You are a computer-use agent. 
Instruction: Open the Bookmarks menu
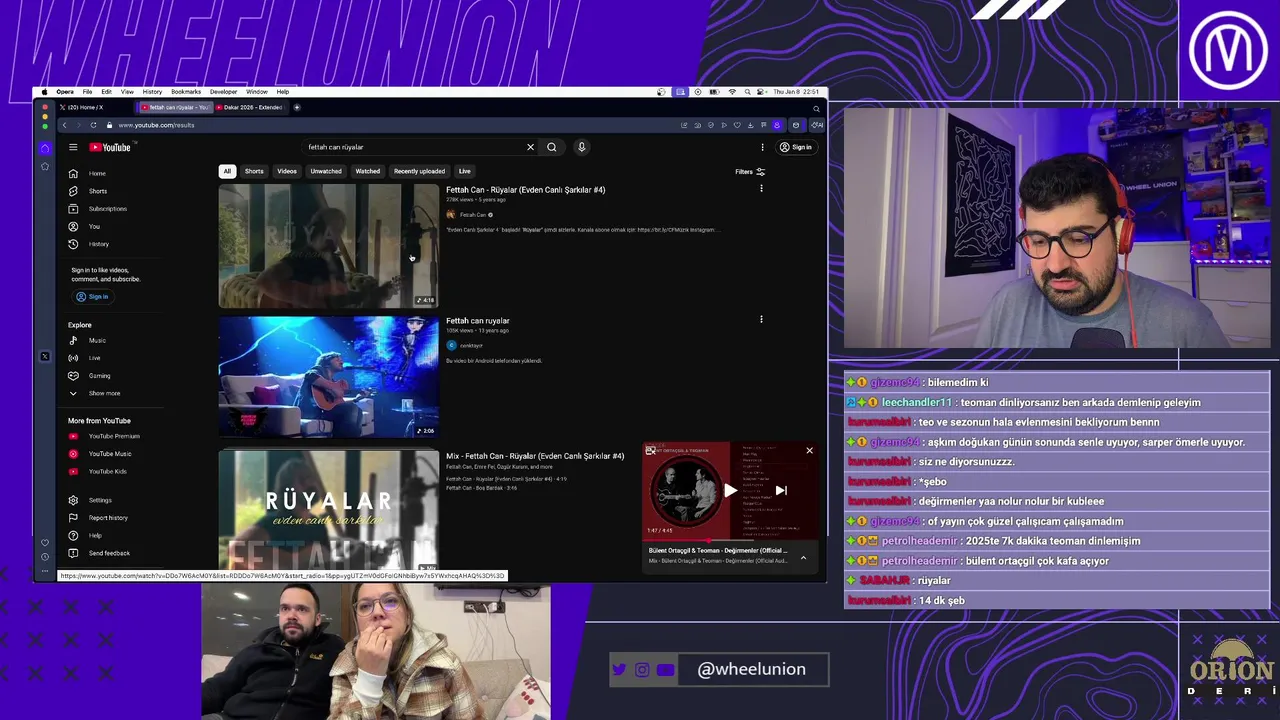point(186,92)
